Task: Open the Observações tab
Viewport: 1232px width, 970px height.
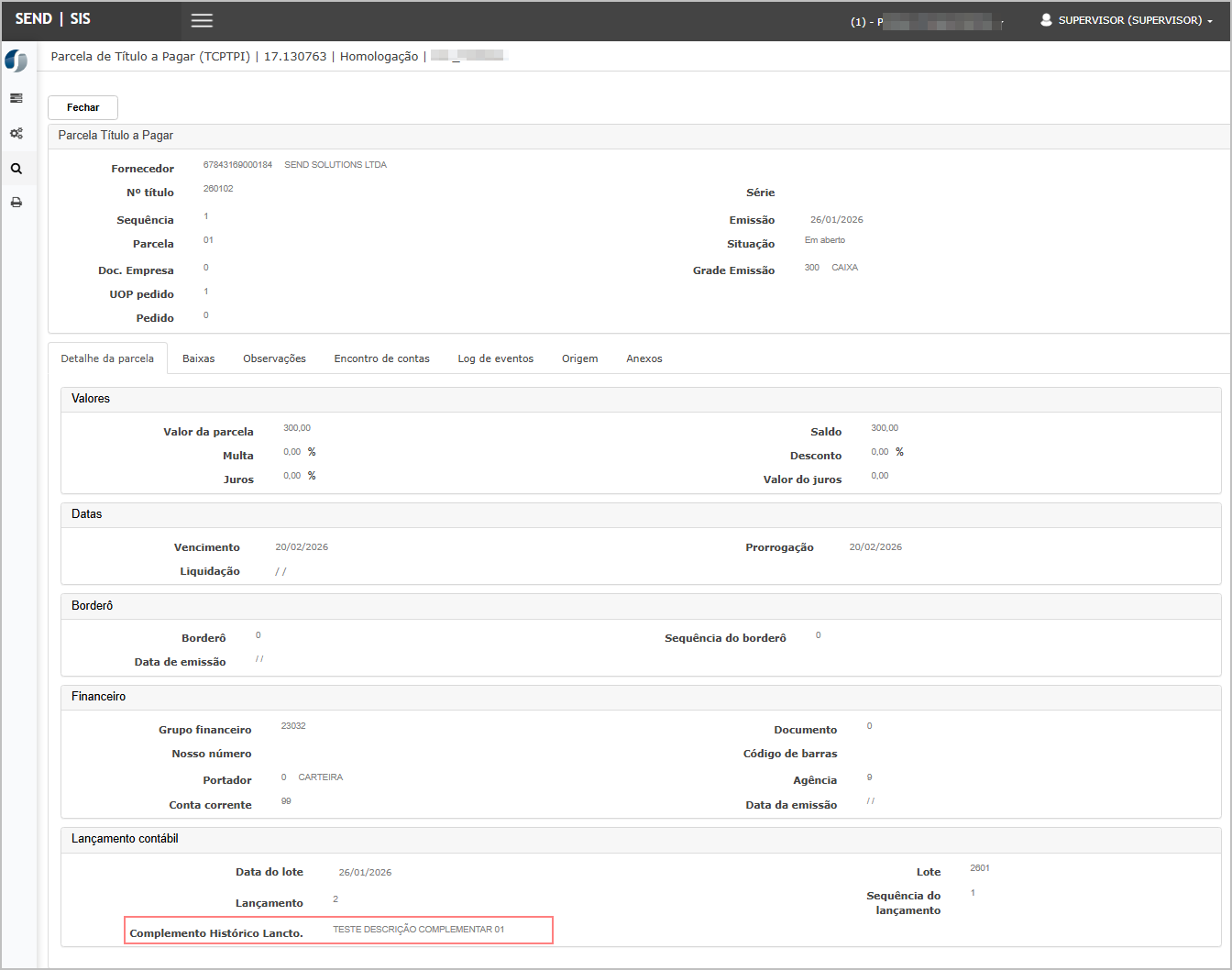Action: tap(274, 358)
